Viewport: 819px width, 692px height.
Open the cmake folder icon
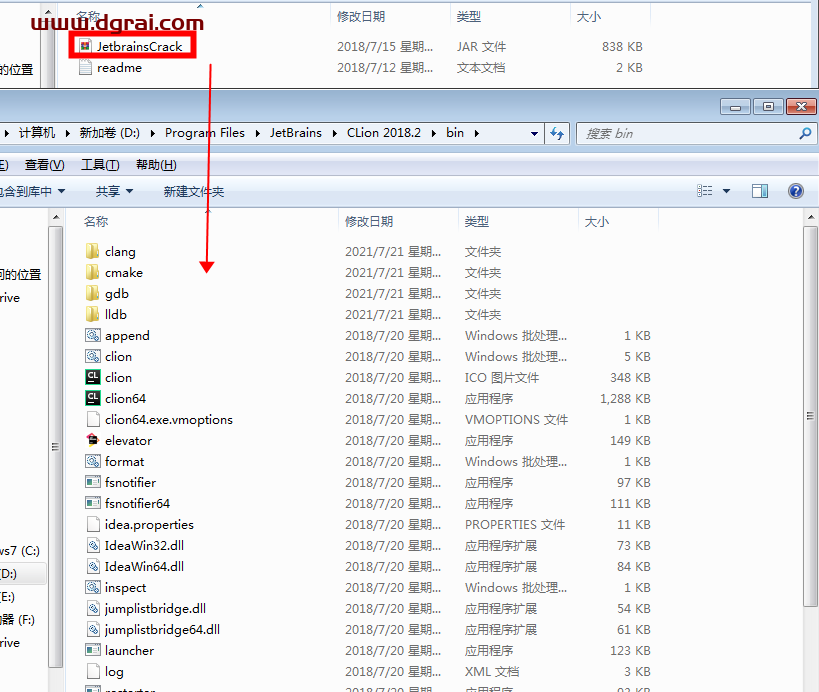92,272
